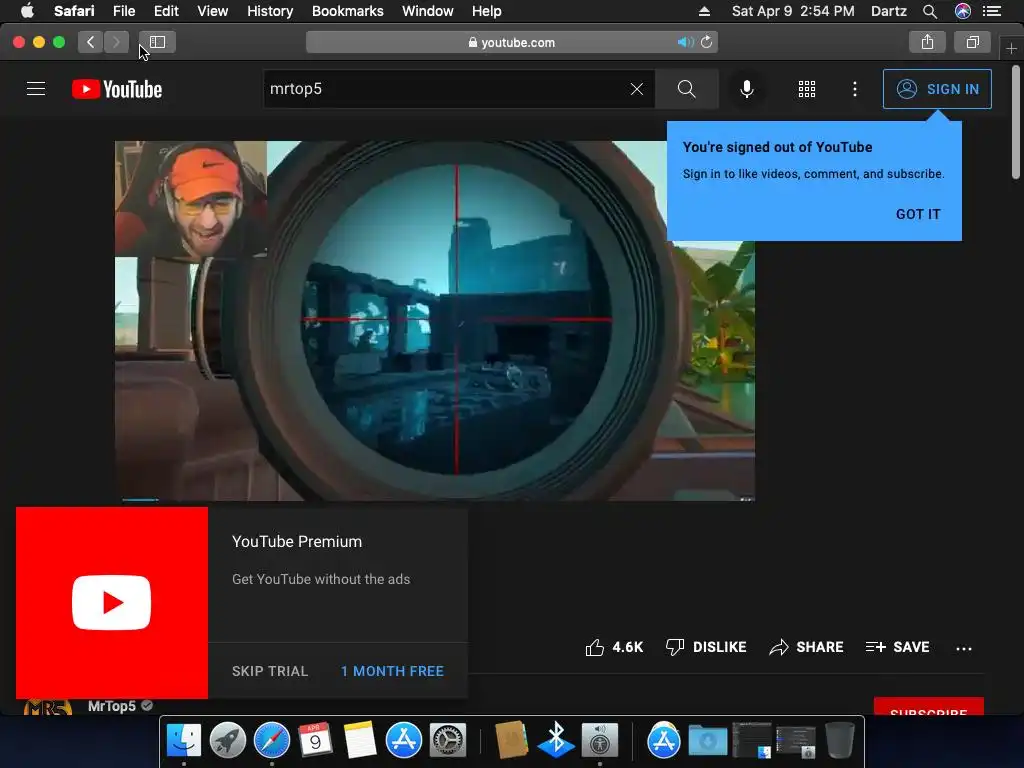Show Safari tab overview
This screenshot has width=1024, height=768.
[x=972, y=42]
